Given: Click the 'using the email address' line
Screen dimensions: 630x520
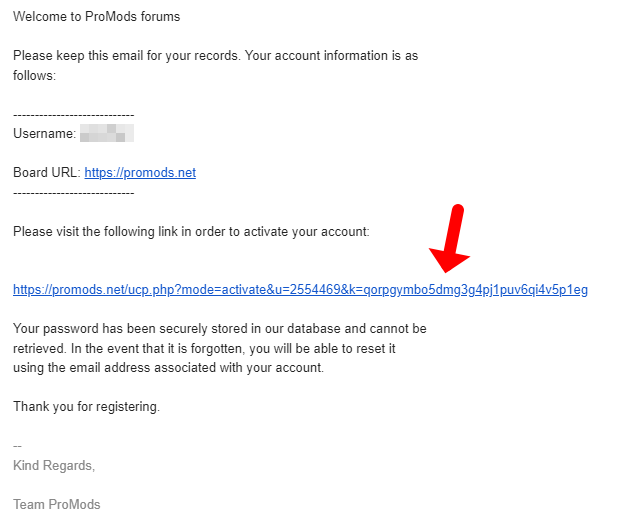Looking at the screenshot, I should (168, 367).
